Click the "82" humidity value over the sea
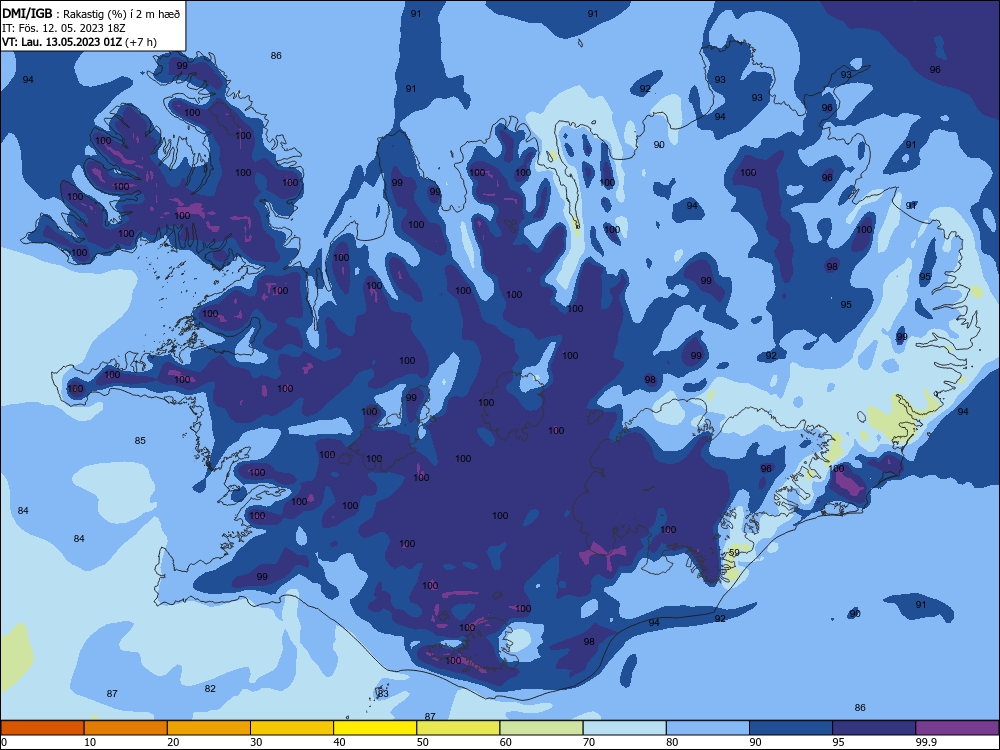The image size is (1000, 750). tap(210, 688)
